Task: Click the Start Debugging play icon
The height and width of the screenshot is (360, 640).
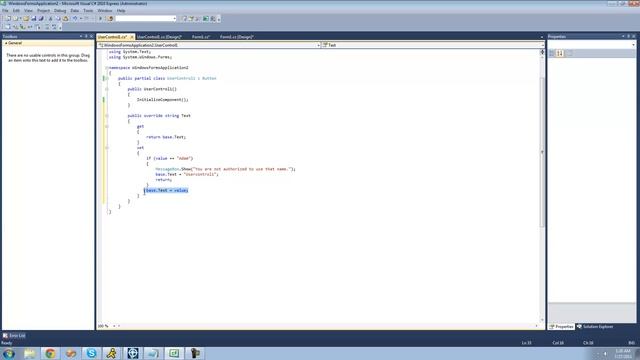Action: point(100,19)
